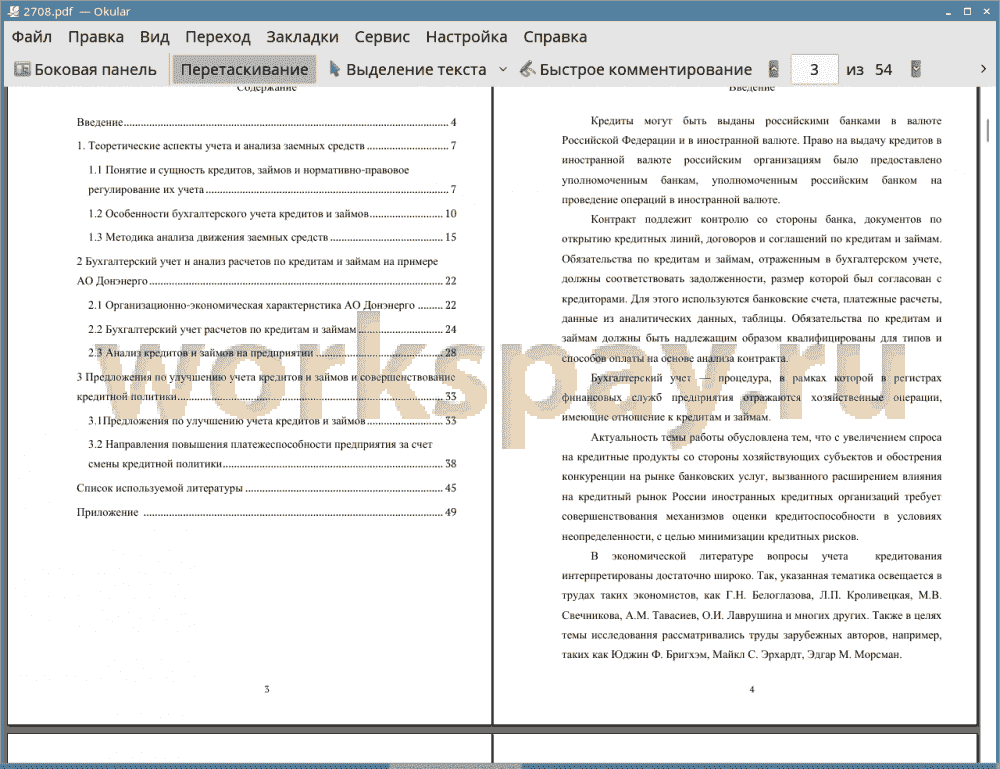Go to the previous page with the arrow icon
Image resolution: width=1000 pixels, height=769 pixels.
click(773, 69)
